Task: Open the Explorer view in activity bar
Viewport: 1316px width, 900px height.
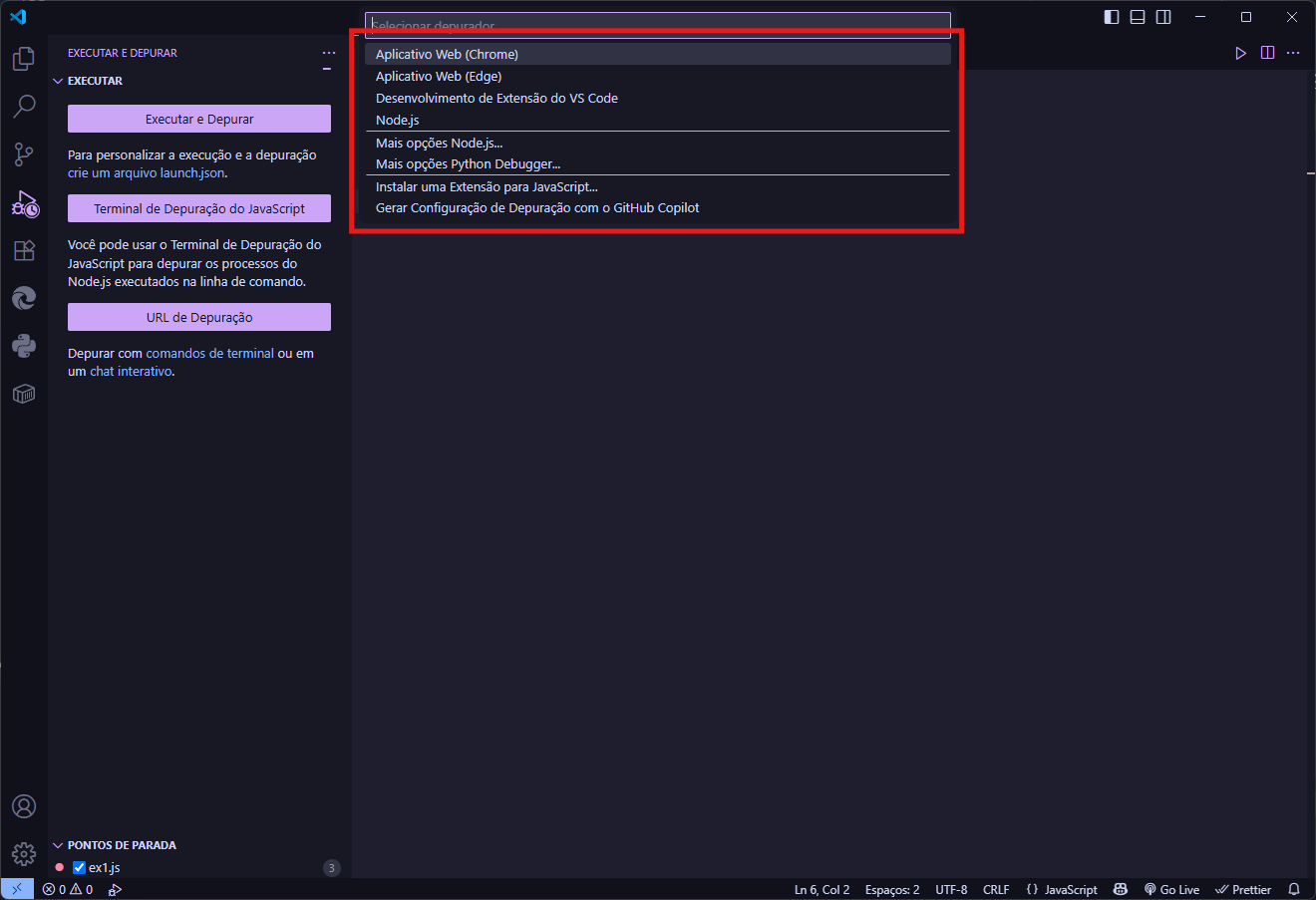Action: coord(24,59)
